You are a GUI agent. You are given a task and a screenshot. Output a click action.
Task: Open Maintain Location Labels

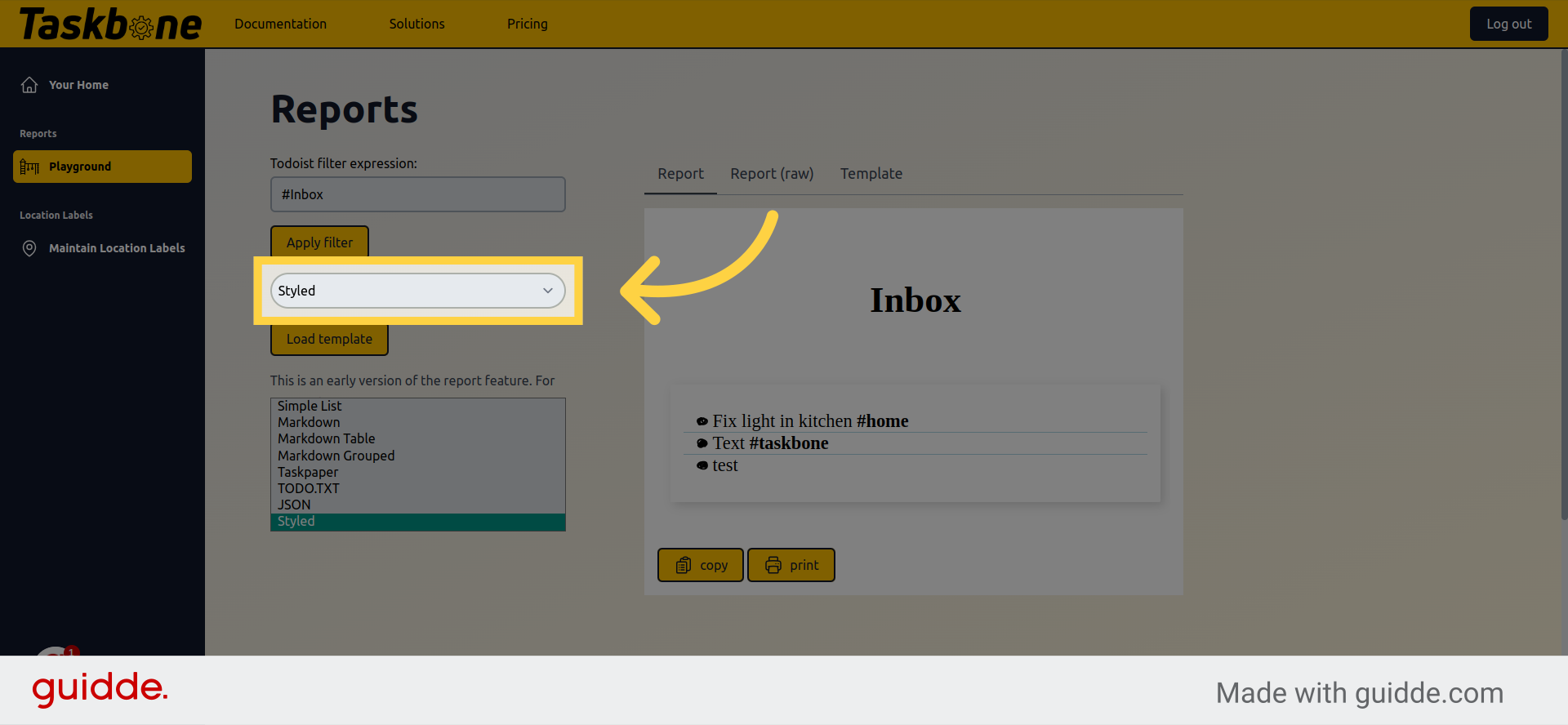click(102, 248)
